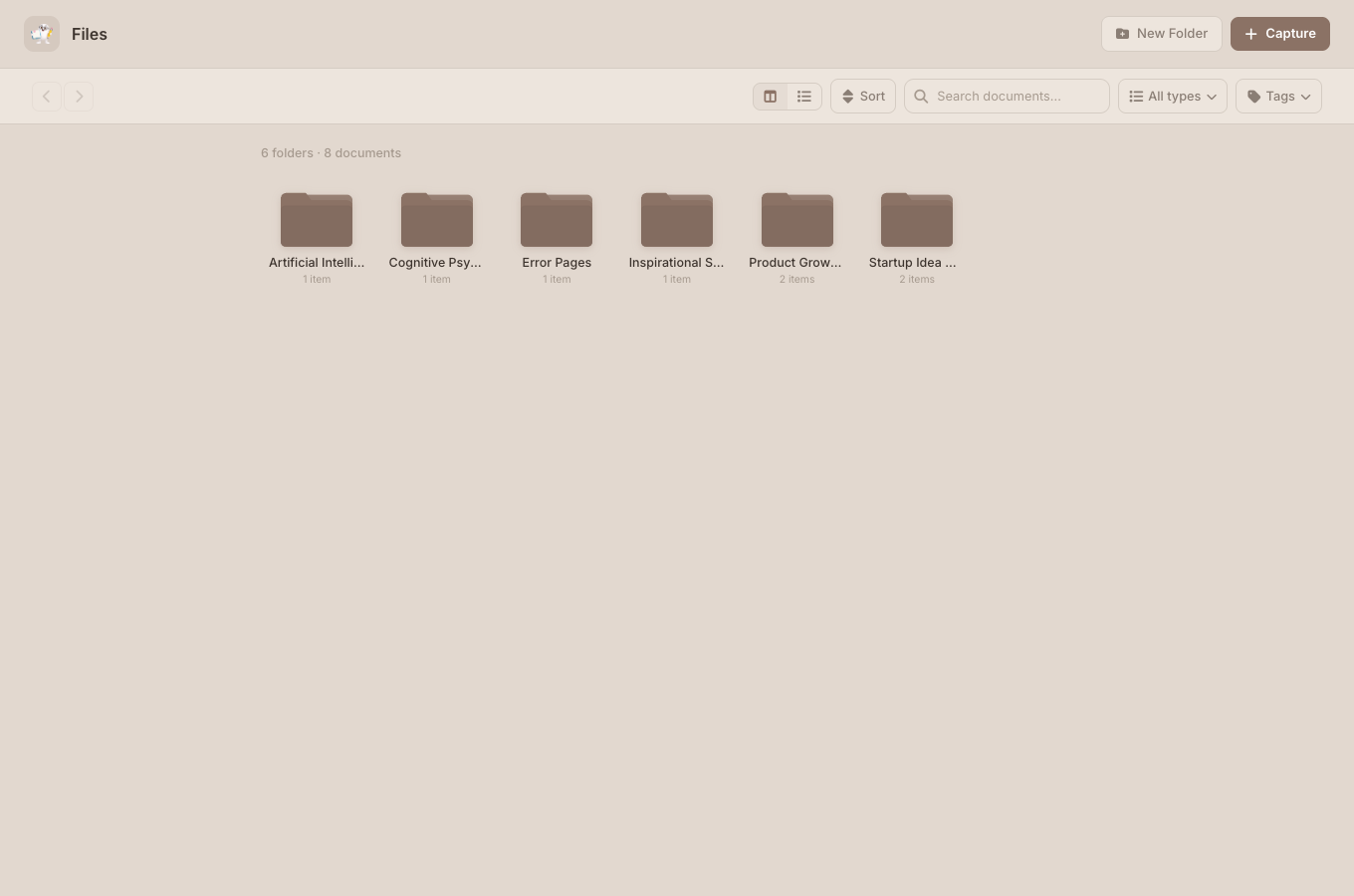Screen dimensions: 1354x896
Task: Click the back navigation arrow
Action: click(47, 96)
